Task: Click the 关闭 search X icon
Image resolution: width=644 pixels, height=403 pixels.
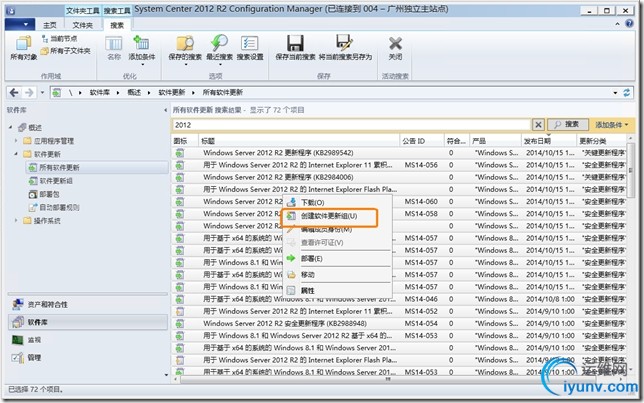Action: [x=395, y=43]
